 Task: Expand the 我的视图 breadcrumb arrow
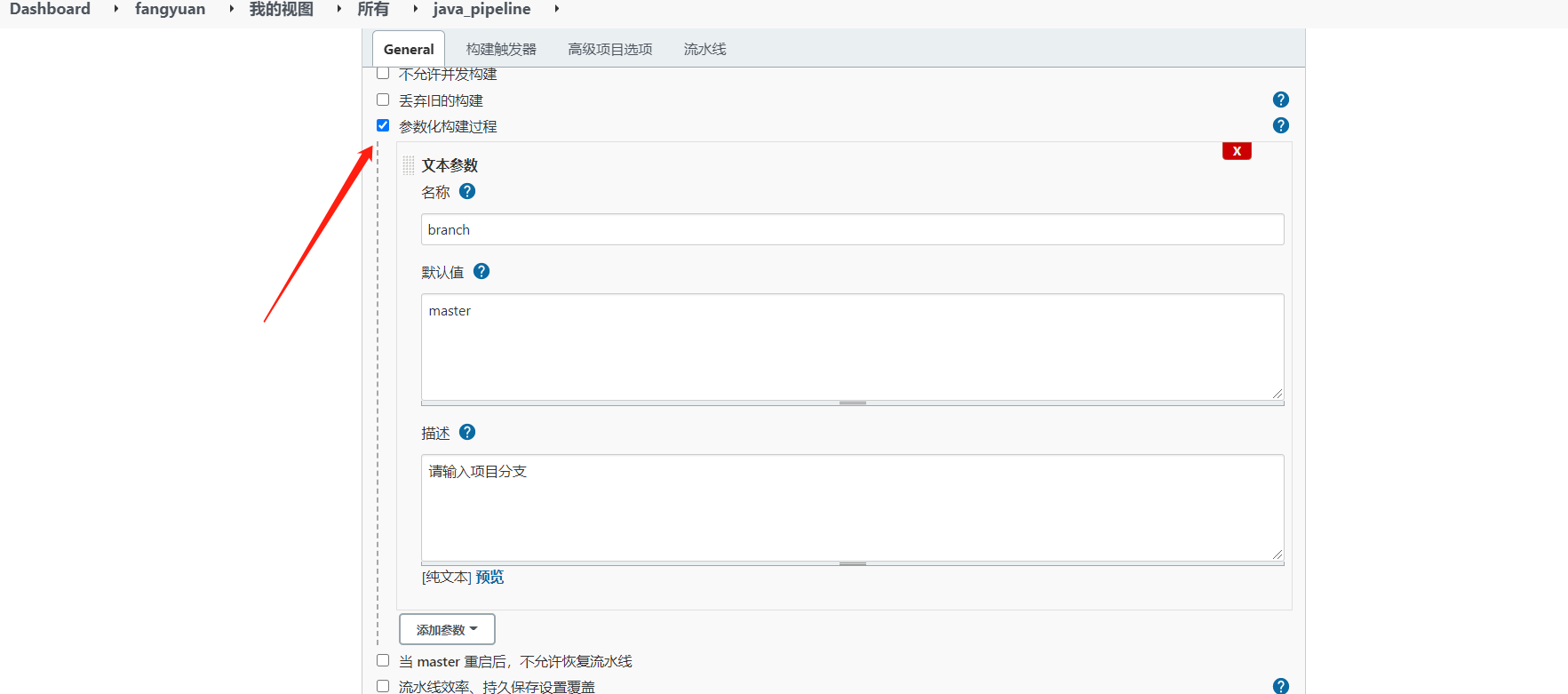(339, 9)
